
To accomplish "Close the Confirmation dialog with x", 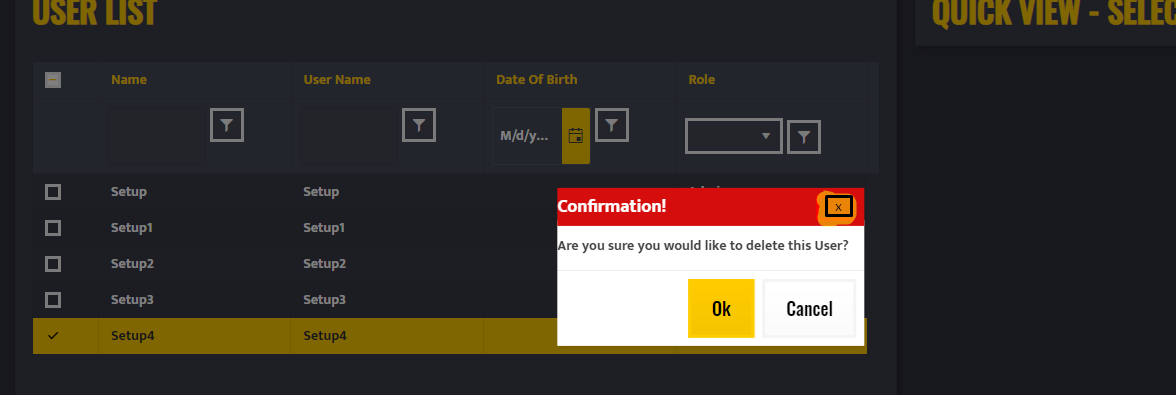I will coord(838,207).
